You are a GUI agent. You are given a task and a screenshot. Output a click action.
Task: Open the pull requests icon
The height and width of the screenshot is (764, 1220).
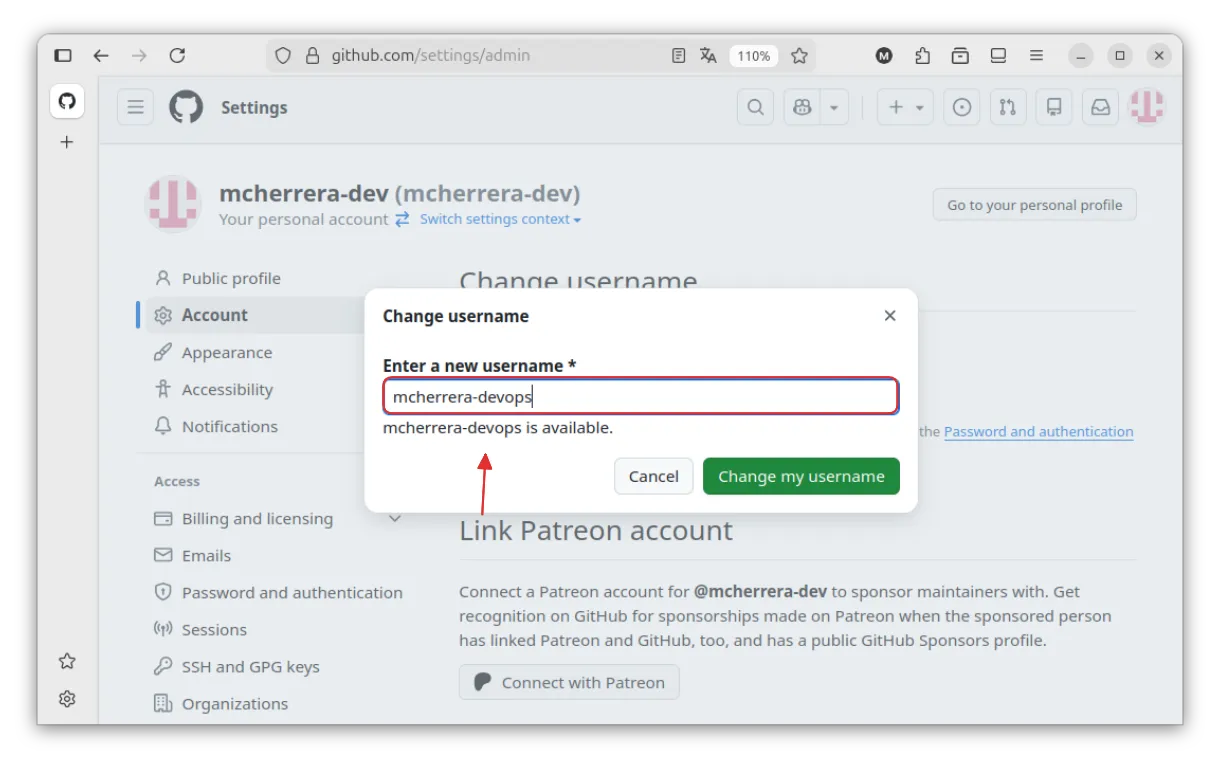[1008, 107]
